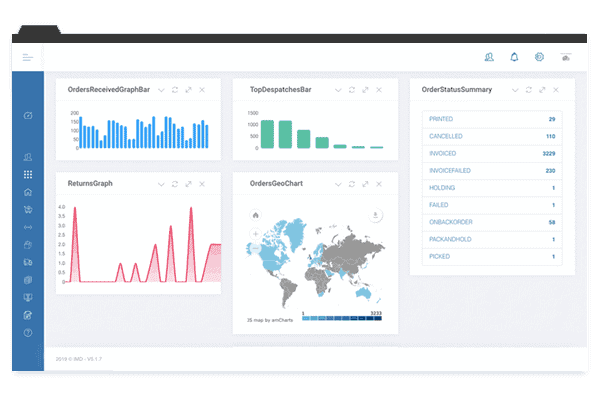Select the PICKED status row
Viewport: 600px width, 400px height.
[x=492, y=256]
